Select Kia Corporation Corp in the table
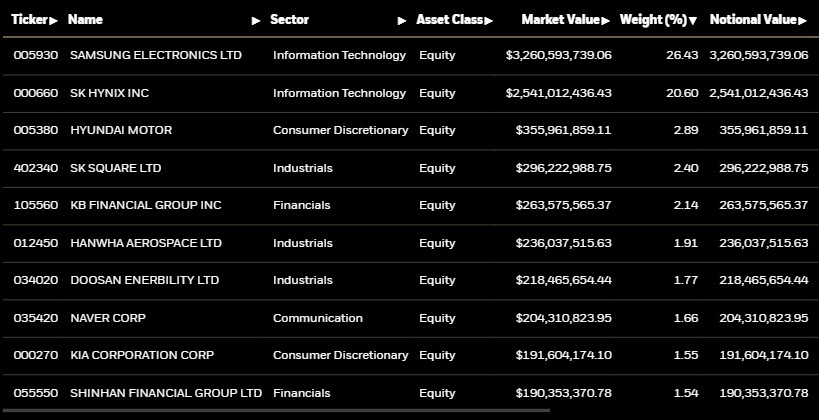Viewport: 819px width, 420px height. pyautogui.click(x=141, y=355)
